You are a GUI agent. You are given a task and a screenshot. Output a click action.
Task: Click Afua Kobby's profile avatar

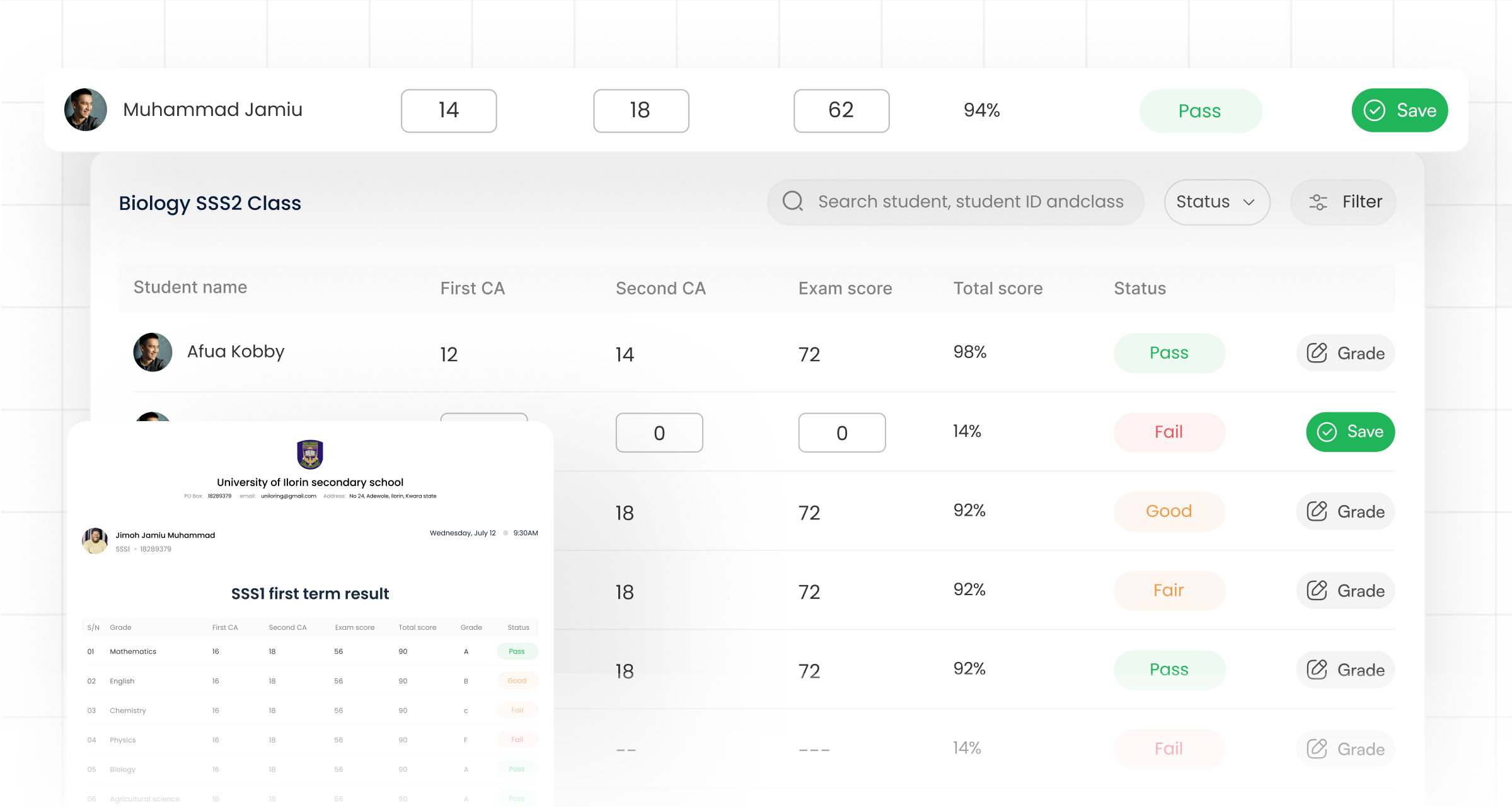[x=153, y=352]
